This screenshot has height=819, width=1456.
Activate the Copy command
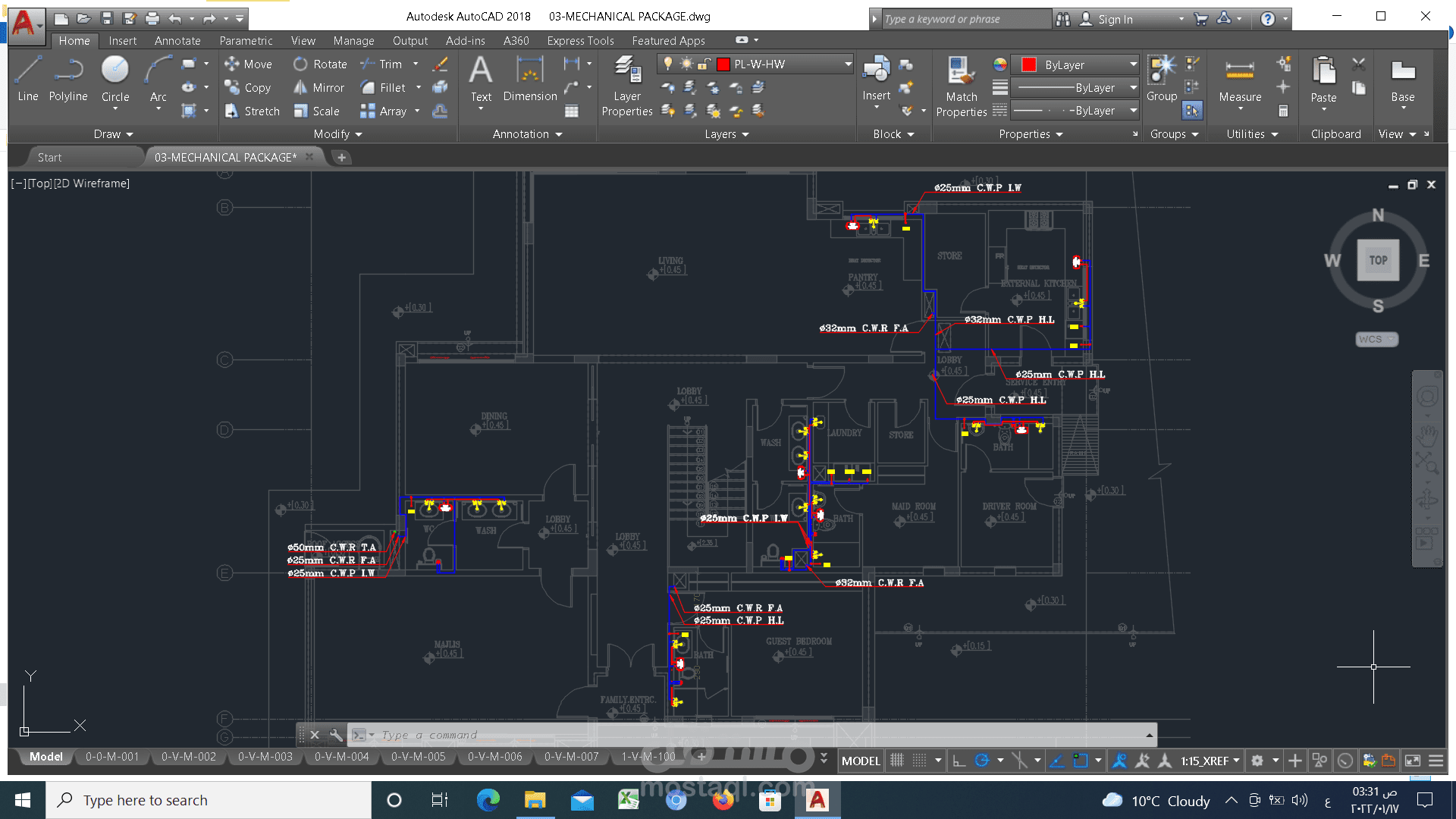coord(249,88)
